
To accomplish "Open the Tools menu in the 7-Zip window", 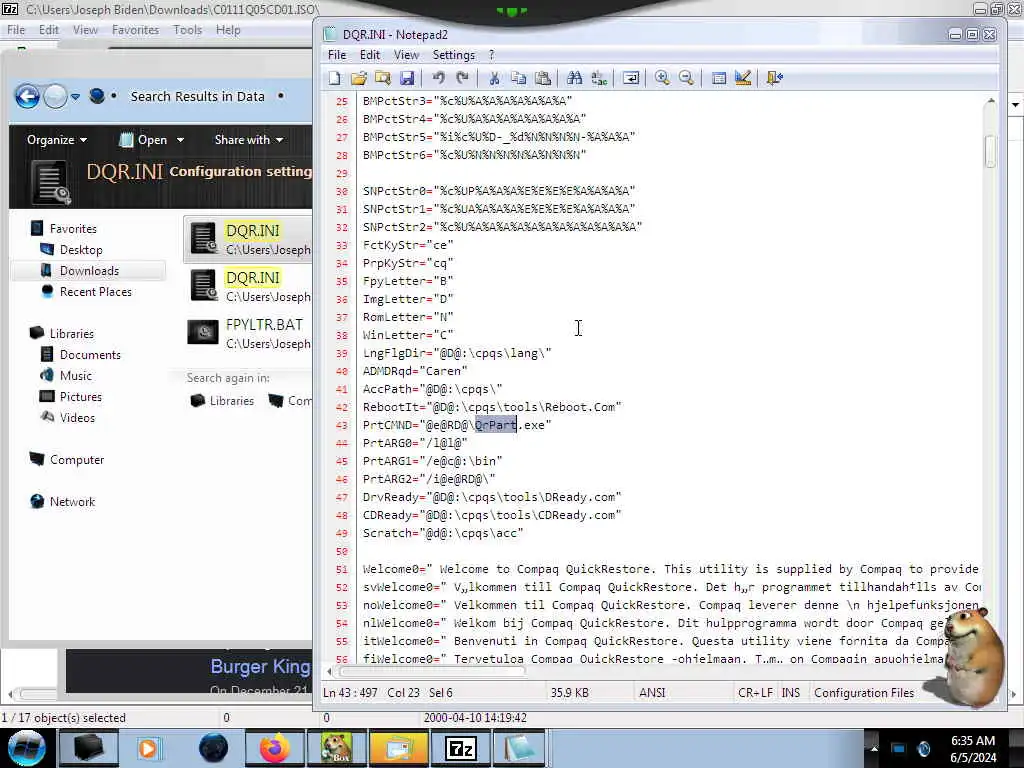I will click(x=187, y=30).
